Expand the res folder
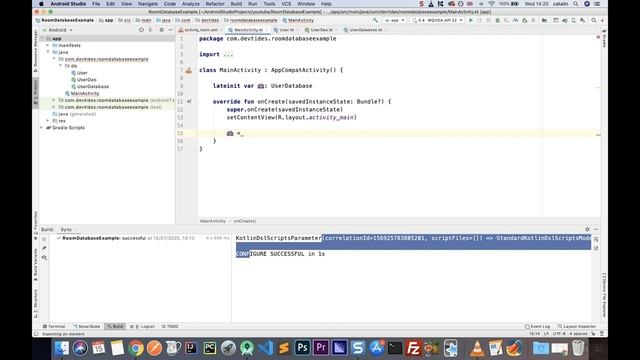Image resolution: width=640 pixels, height=360 pixels. click(x=48, y=121)
